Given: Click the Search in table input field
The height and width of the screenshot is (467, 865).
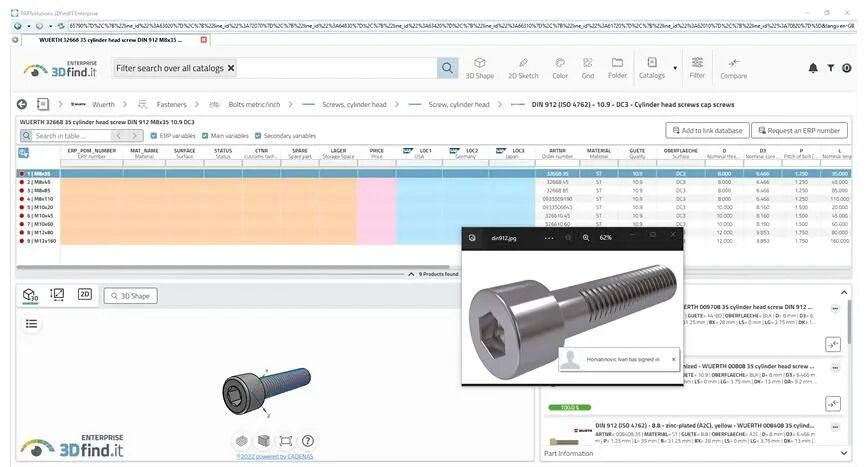Looking at the screenshot, I should [70, 136].
